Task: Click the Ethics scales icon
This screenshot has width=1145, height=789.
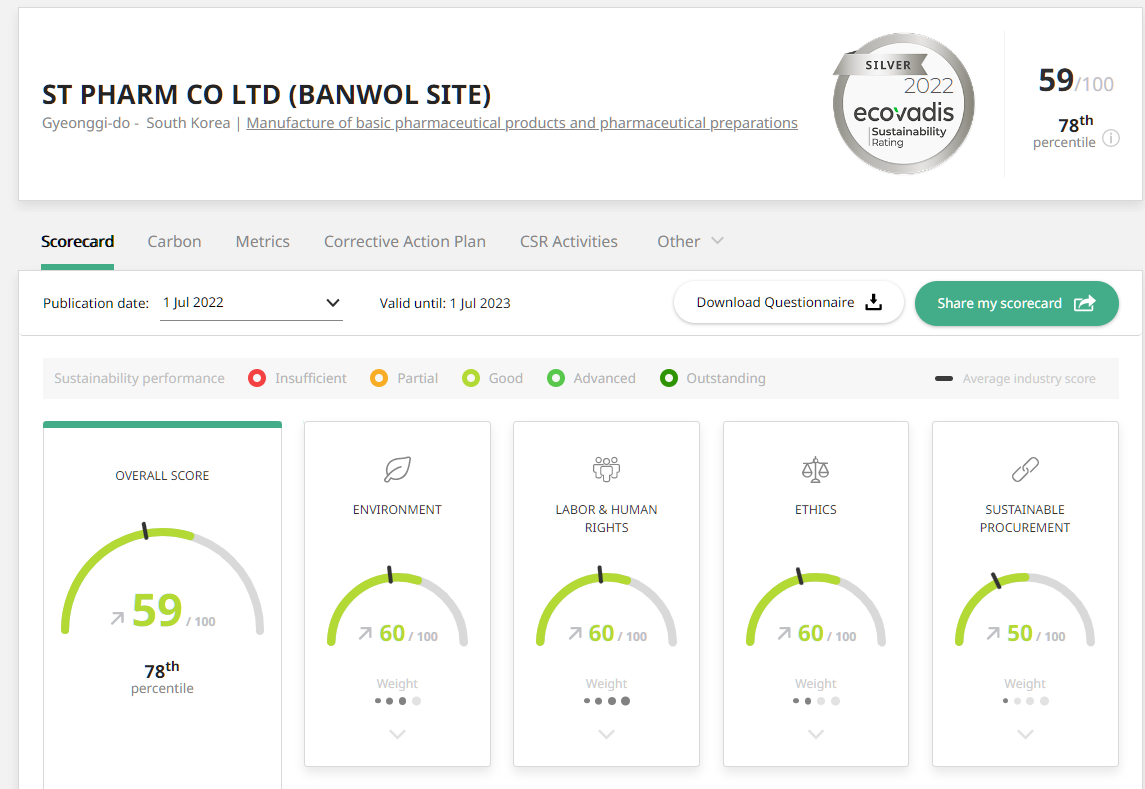Action: tap(815, 470)
